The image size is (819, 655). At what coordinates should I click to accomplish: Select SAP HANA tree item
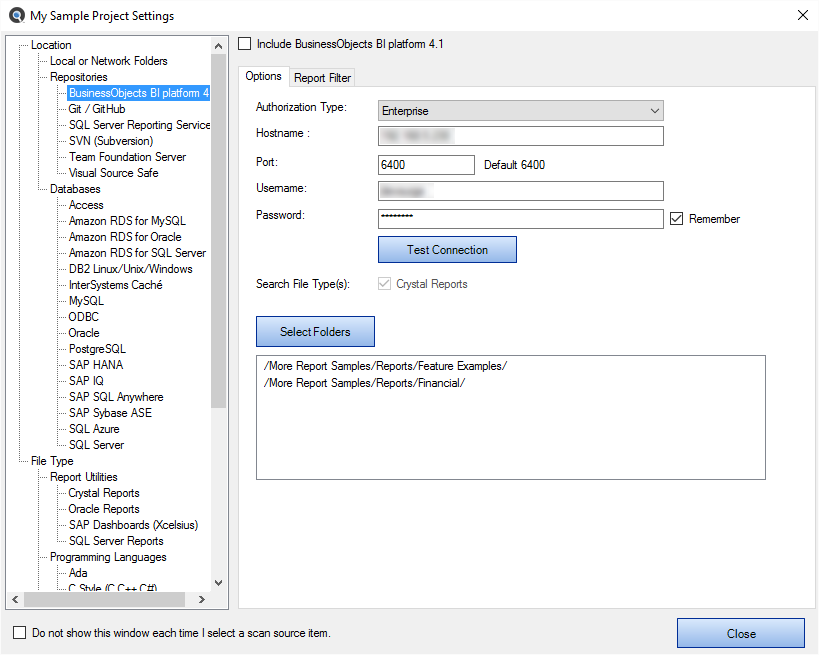pos(96,365)
